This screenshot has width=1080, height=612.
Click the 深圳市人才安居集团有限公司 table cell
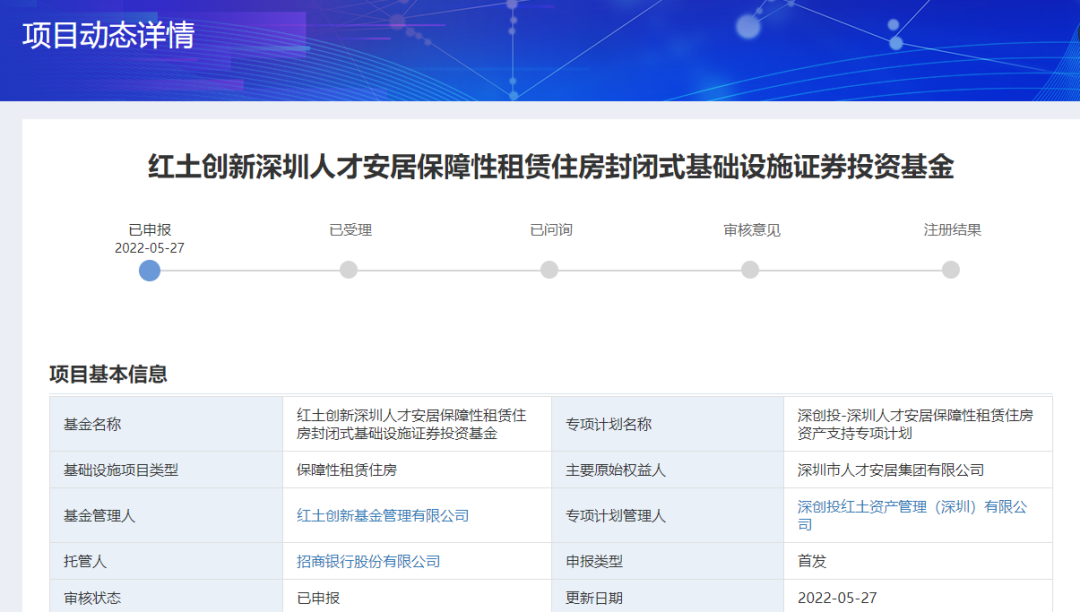(x=891, y=470)
